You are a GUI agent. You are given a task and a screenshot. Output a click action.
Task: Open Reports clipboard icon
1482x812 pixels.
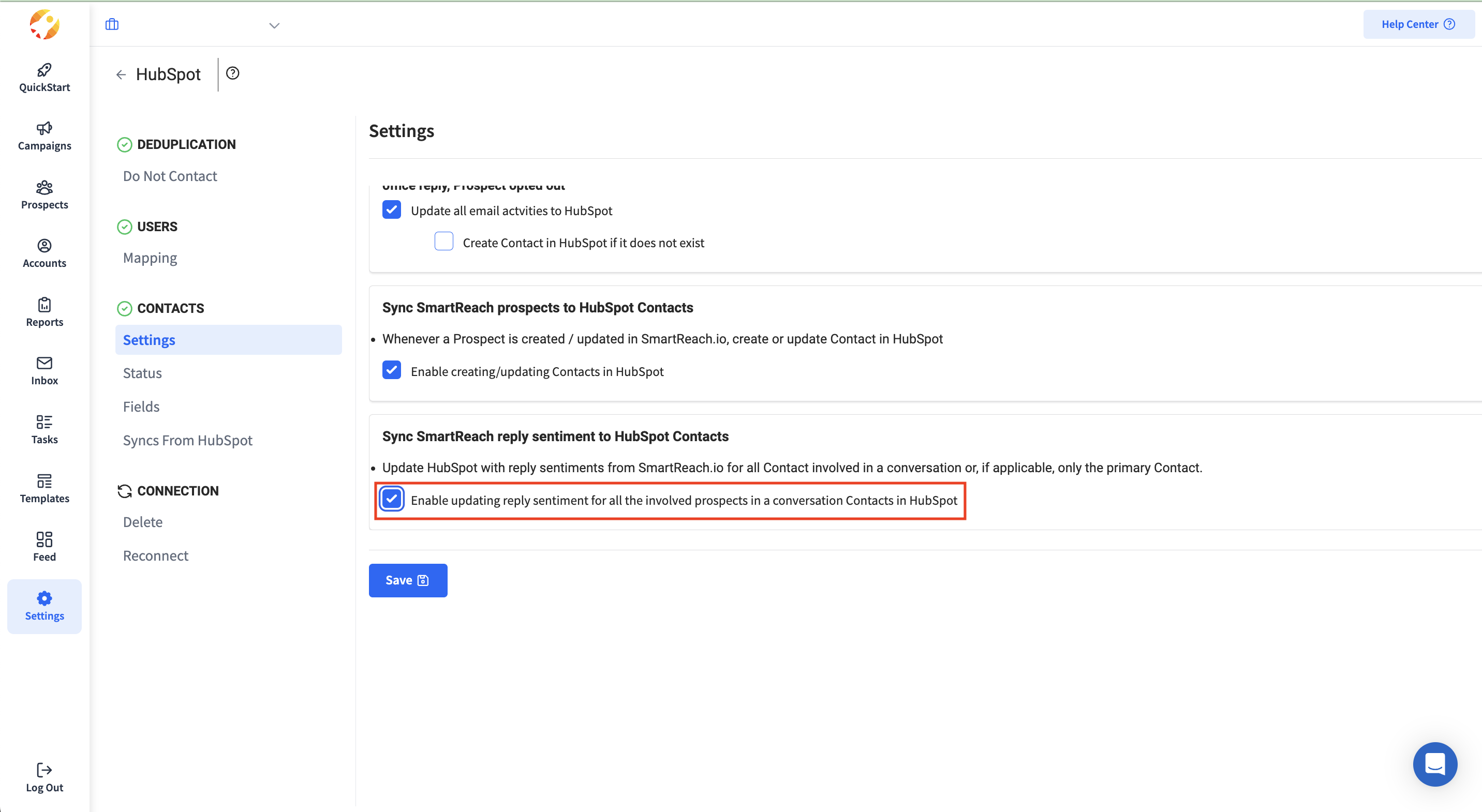tap(45, 305)
